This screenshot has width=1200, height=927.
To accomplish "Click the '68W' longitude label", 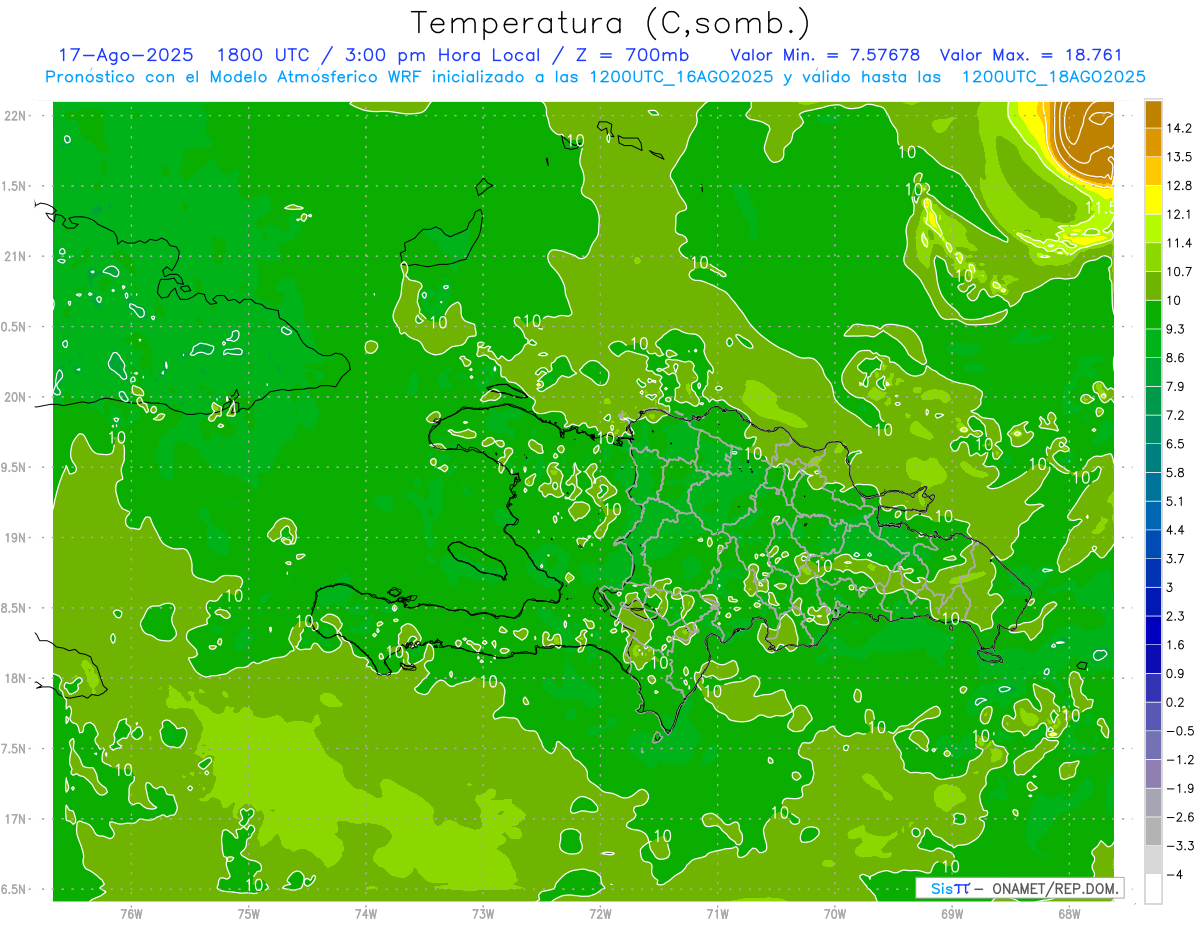I will (1069, 913).
